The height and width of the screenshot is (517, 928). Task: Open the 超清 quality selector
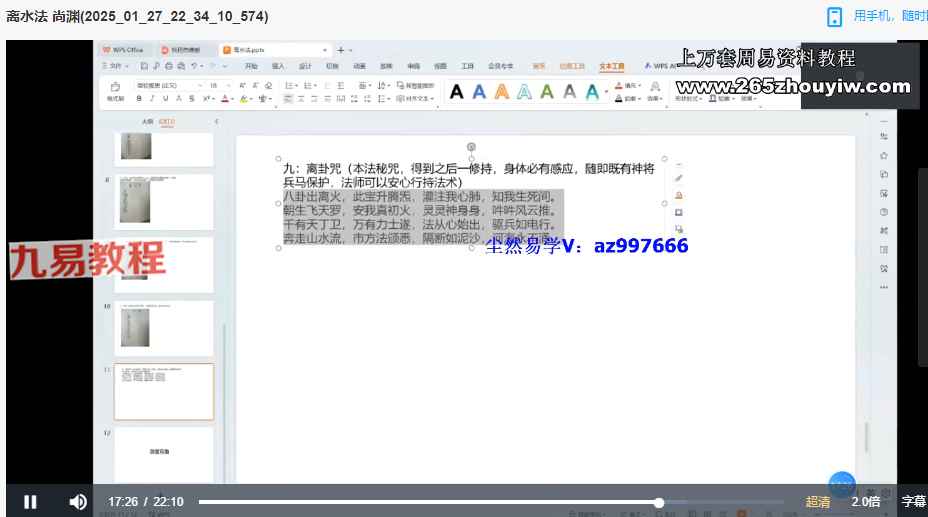click(818, 502)
